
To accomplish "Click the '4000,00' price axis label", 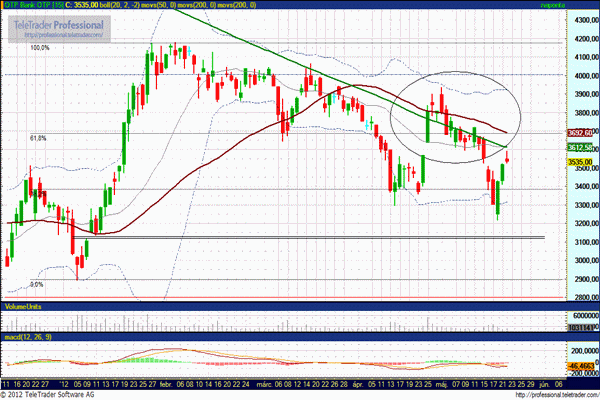I will point(586,76).
